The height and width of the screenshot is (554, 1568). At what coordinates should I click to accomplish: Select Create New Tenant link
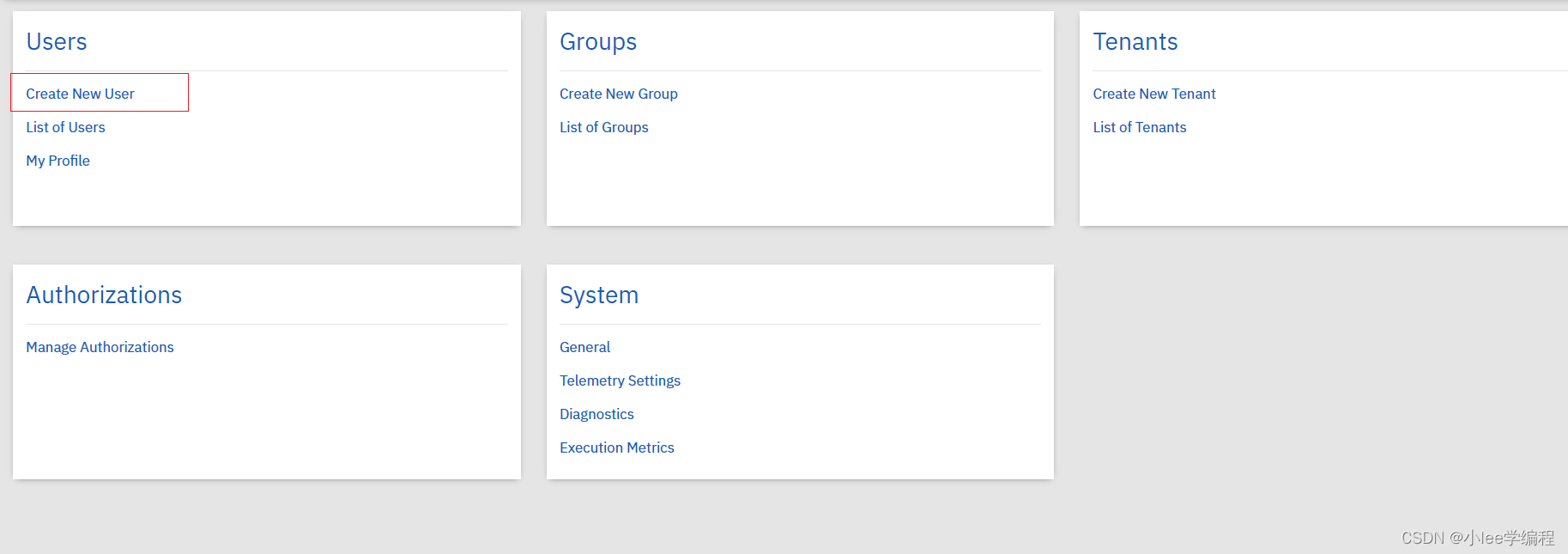[x=1153, y=94]
